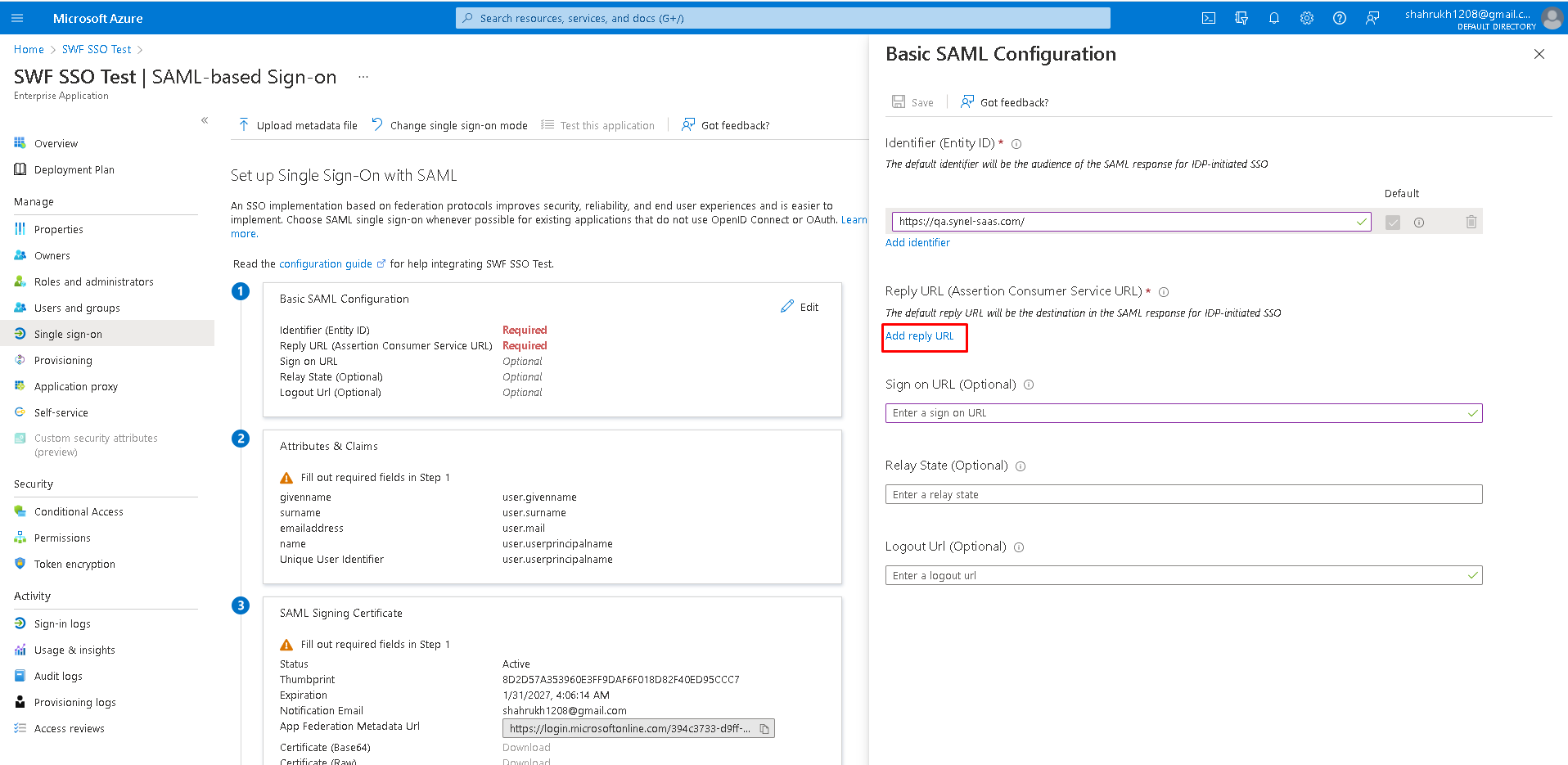This screenshot has height=765, width=1568.
Task: Delete the qa.synel-saas.com identifier
Action: tap(1471, 222)
